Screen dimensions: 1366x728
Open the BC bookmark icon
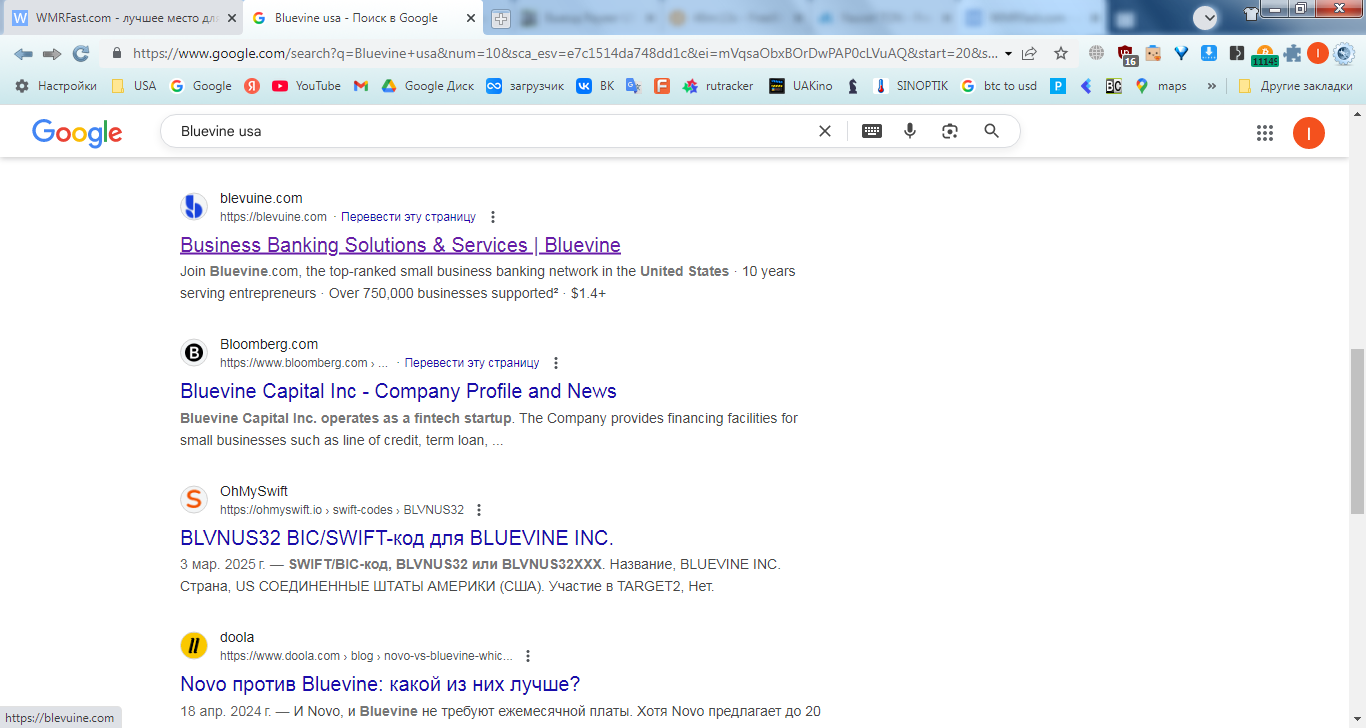[x=1113, y=86]
